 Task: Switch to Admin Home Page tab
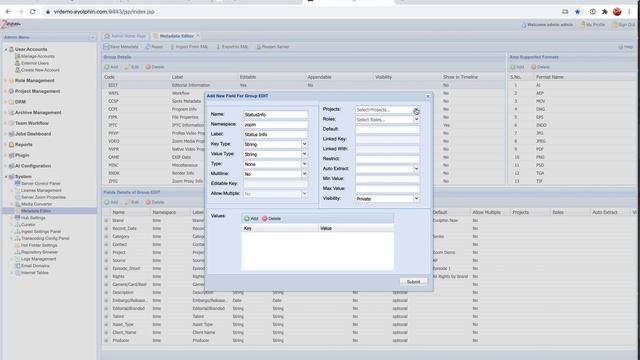pyautogui.click(x=125, y=36)
